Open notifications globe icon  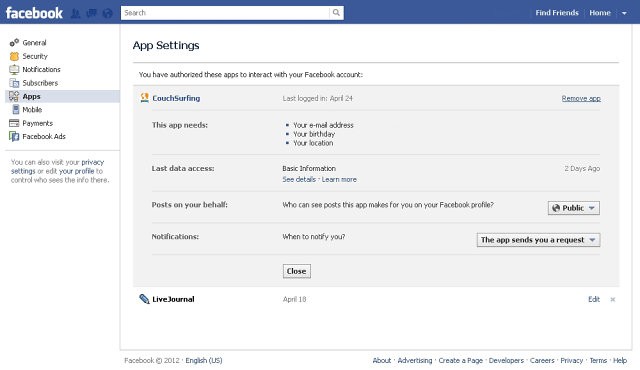(x=107, y=13)
